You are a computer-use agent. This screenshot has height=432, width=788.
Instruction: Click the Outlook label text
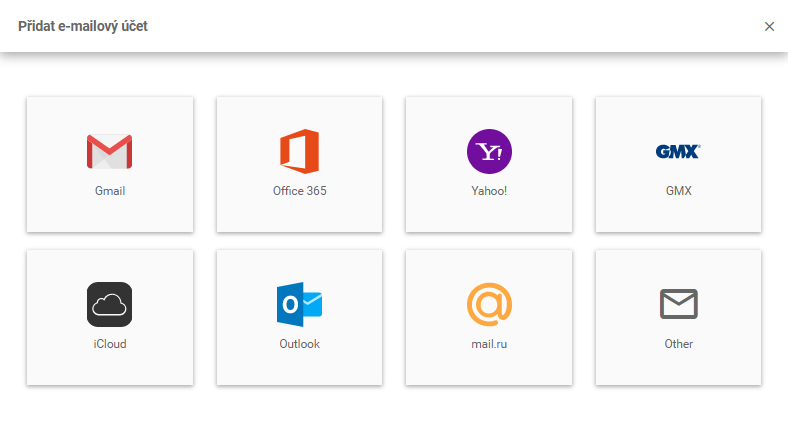[300, 344]
